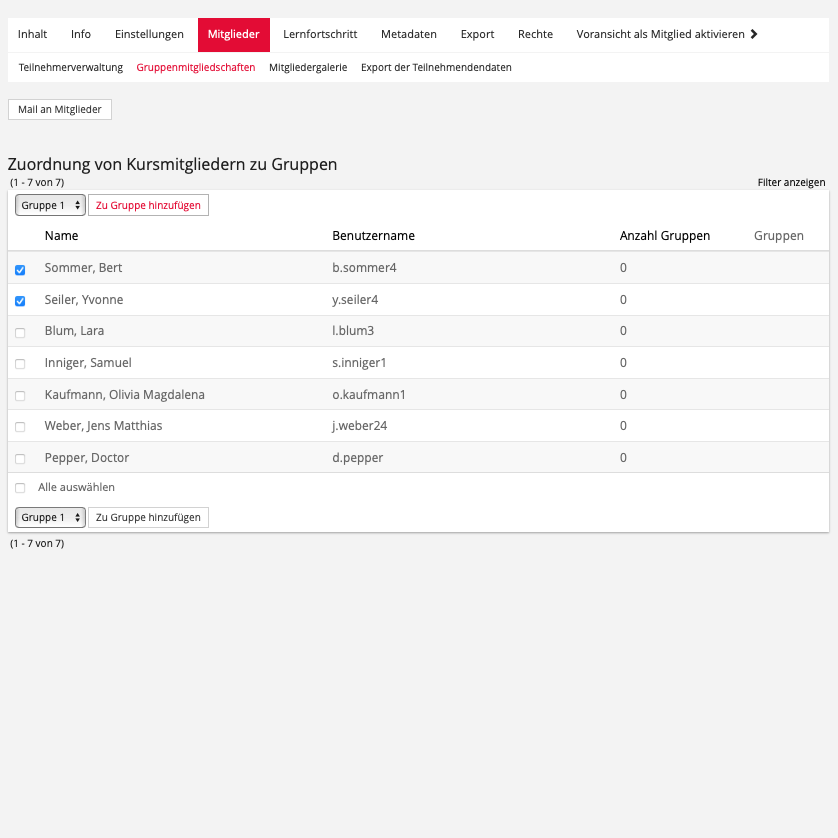Switch to the Einstellungen tab

[149, 34]
